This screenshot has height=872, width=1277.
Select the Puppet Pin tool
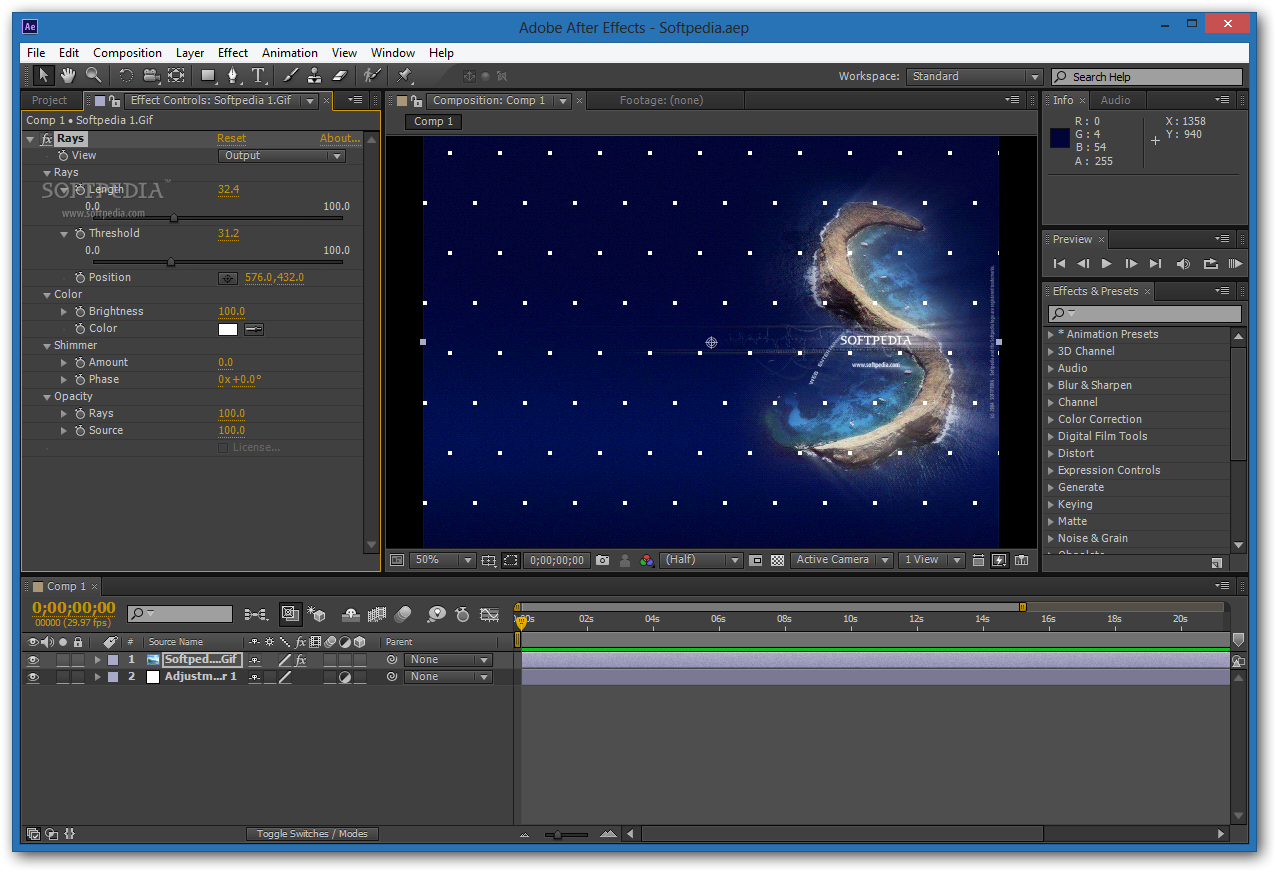pyautogui.click(x=404, y=75)
